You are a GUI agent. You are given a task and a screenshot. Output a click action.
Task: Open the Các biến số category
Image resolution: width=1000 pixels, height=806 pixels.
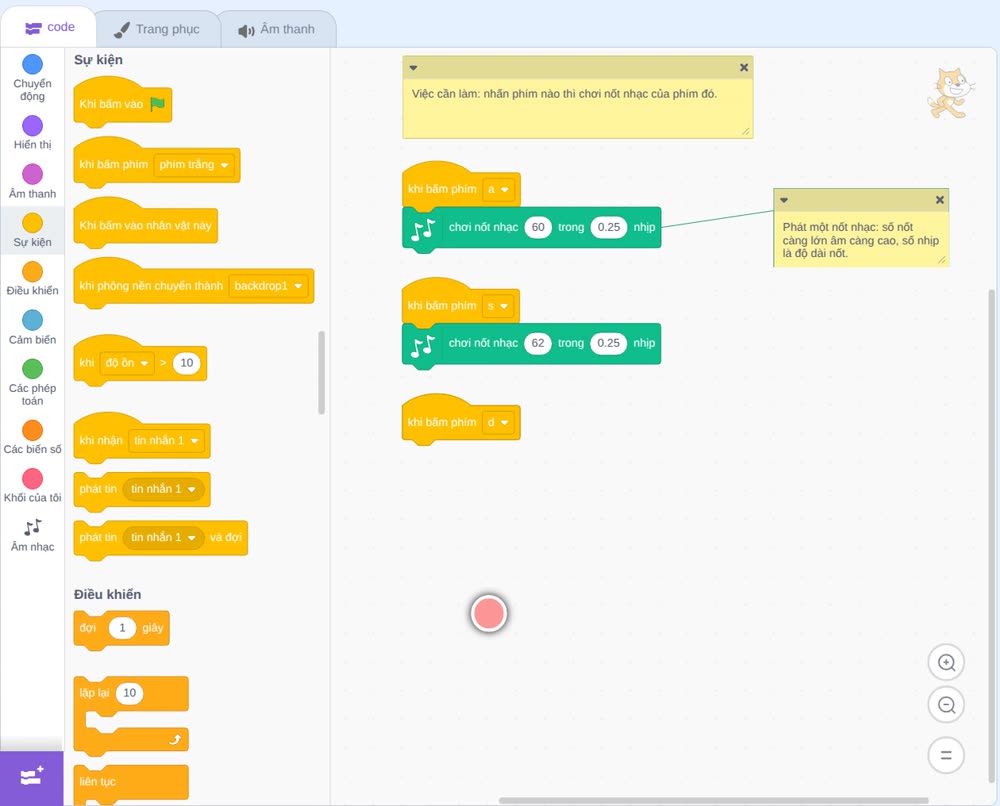[32, 437]
